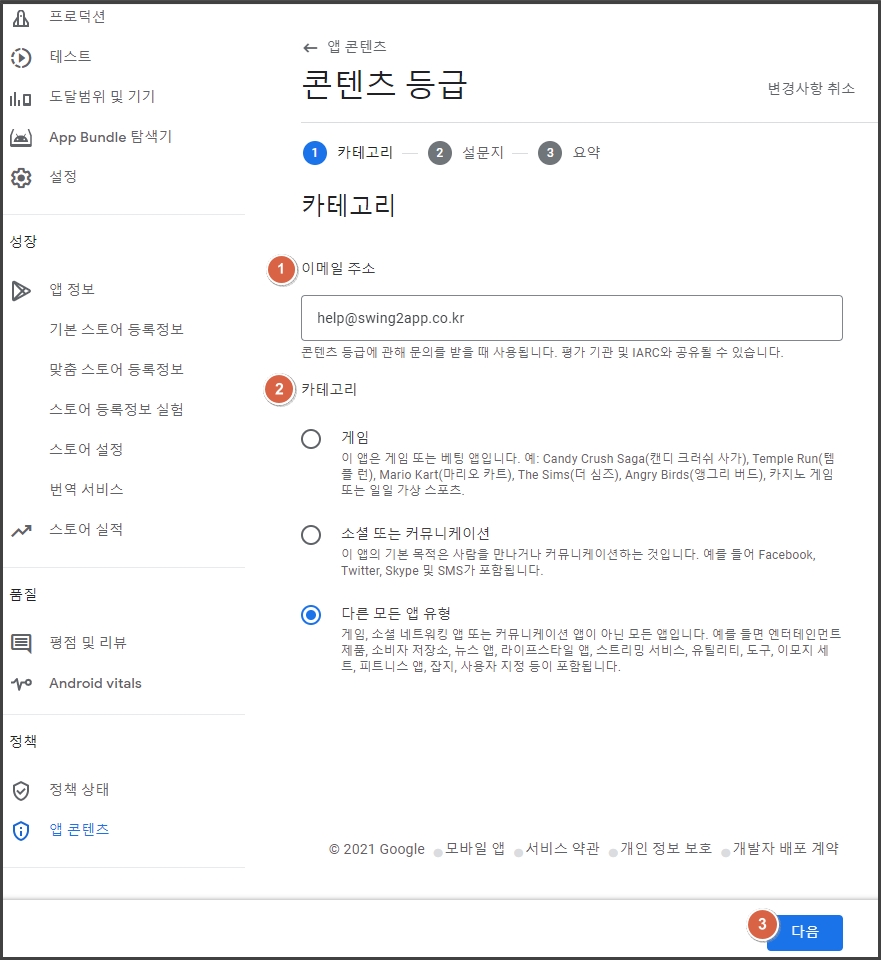The height and width of the screenshot is (960, 881).
Task: Click 변경사항 취소 link
Action: click(x=811, y=88)
